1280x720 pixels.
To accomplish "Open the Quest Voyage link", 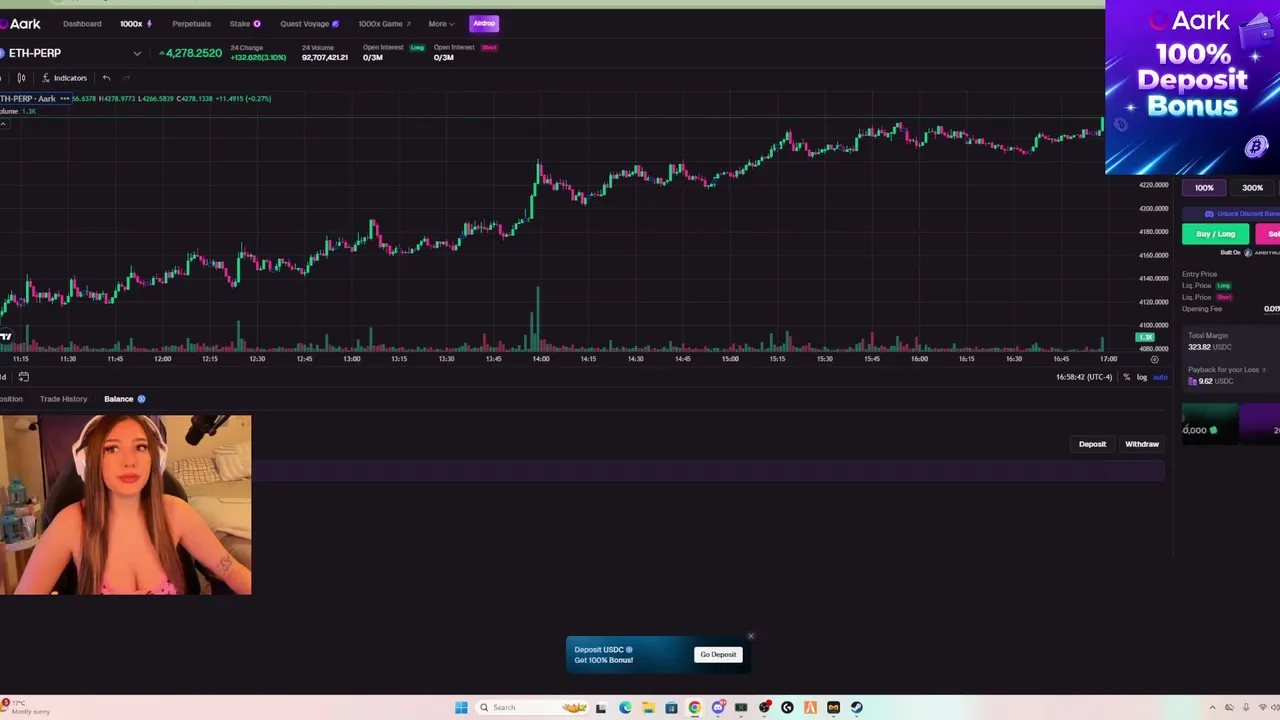I will coord(309,23).
